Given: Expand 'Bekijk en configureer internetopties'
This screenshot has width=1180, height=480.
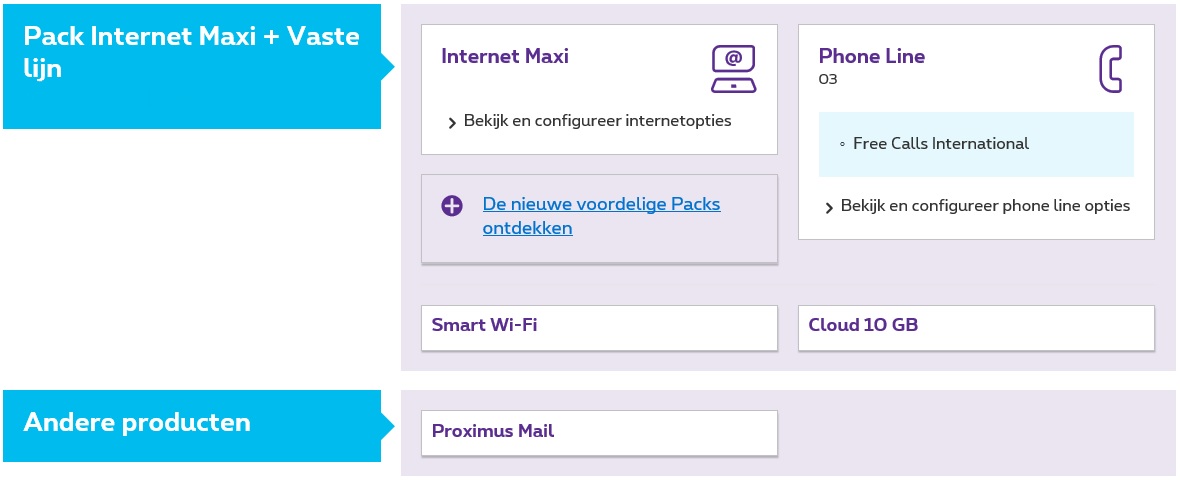Looking at the screenshot, I should click(x=597, y=121).
